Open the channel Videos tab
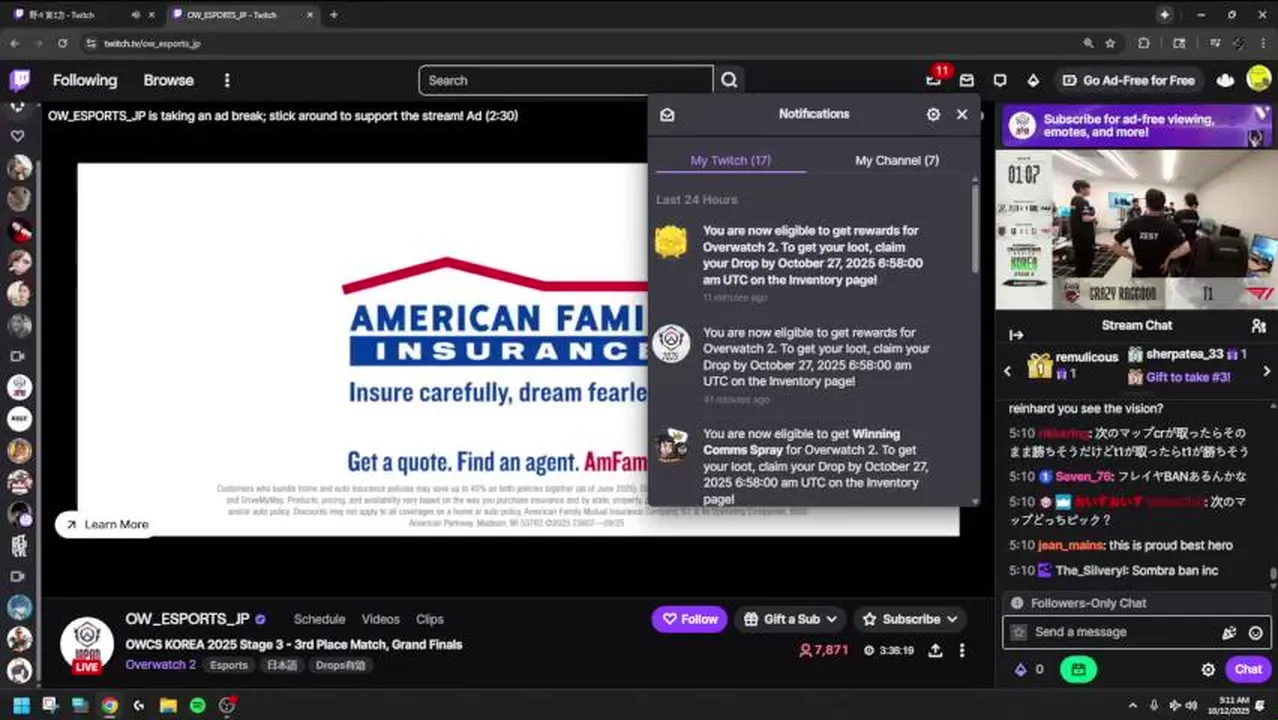 pyautogui.click(x=380, y=619)
